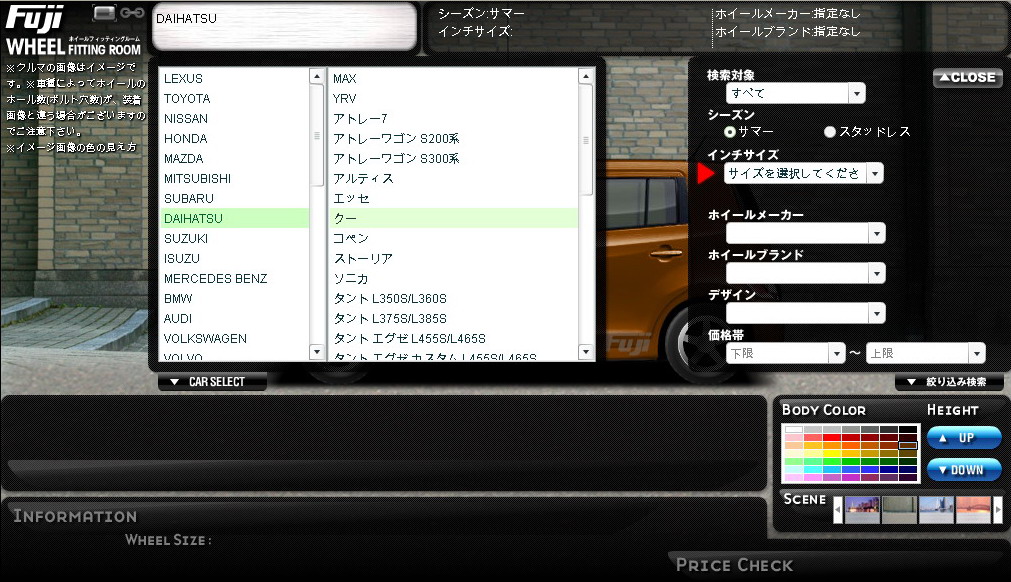The height and width of the screenshot is (582, 1011).
Task: Select DAIHATSU in the maker list
Action: tap(235, 218)
